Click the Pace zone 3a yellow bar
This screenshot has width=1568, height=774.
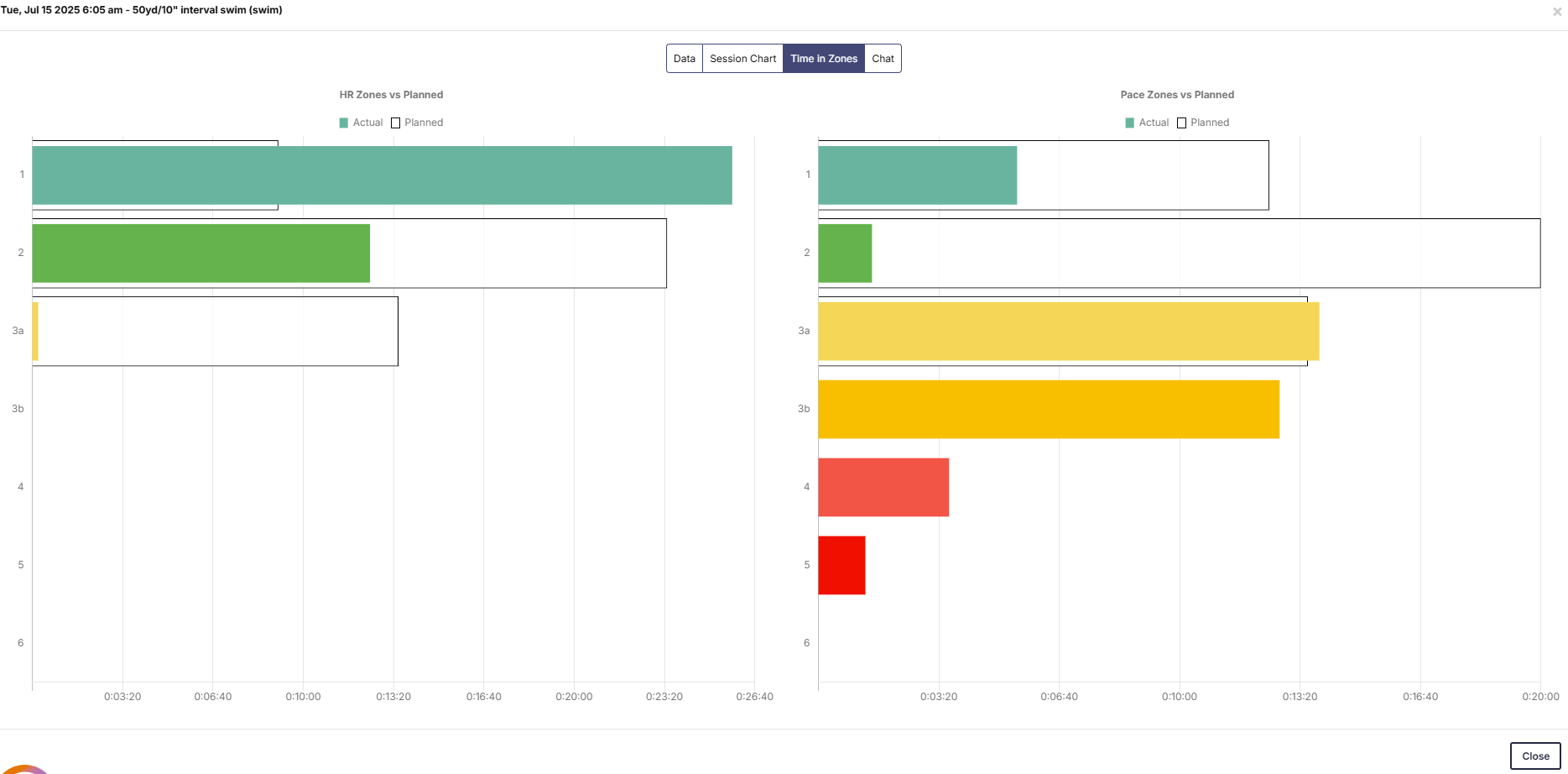click(1068, 332)
